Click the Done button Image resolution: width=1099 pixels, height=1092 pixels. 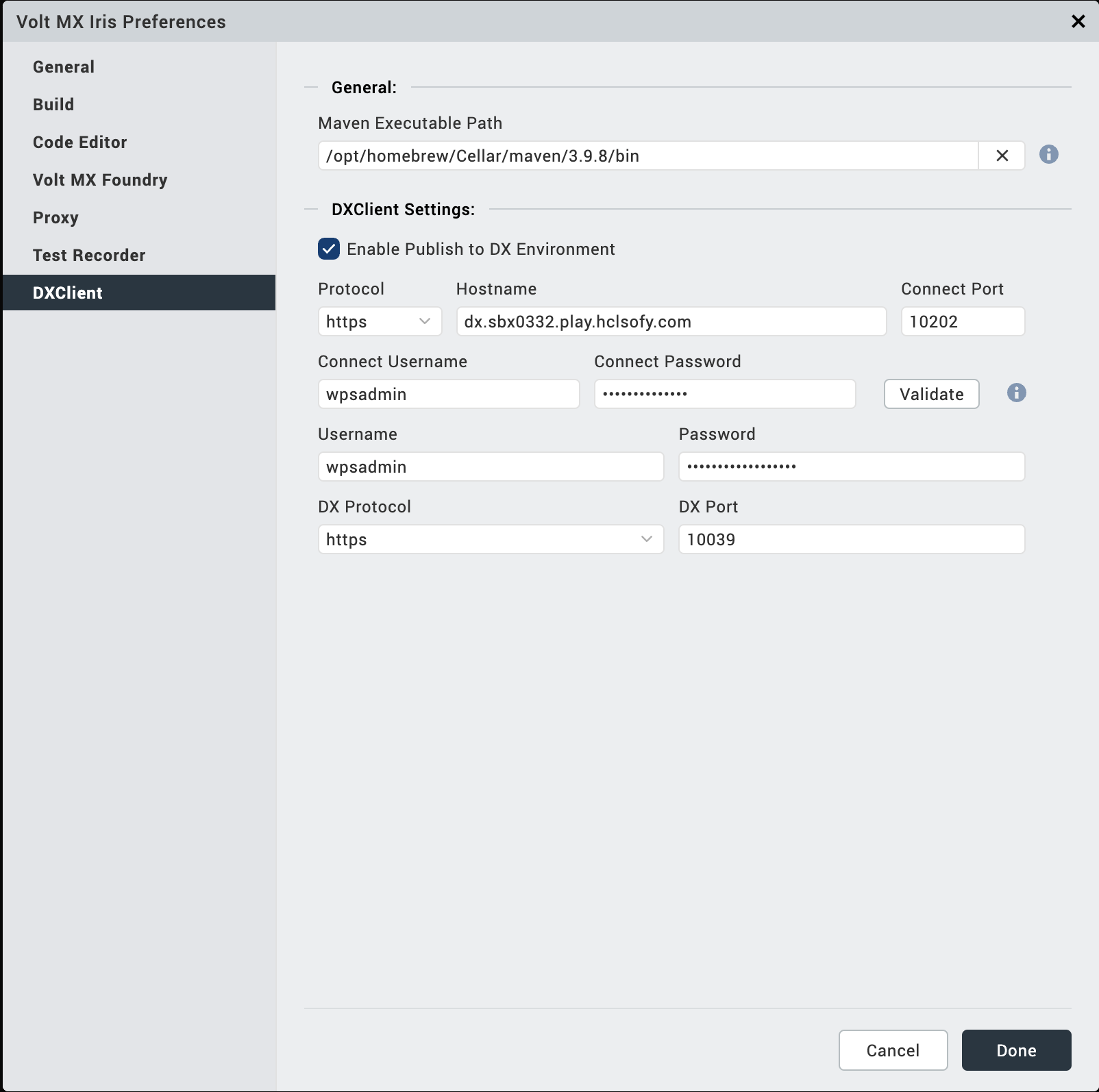click(1016, 1050)
